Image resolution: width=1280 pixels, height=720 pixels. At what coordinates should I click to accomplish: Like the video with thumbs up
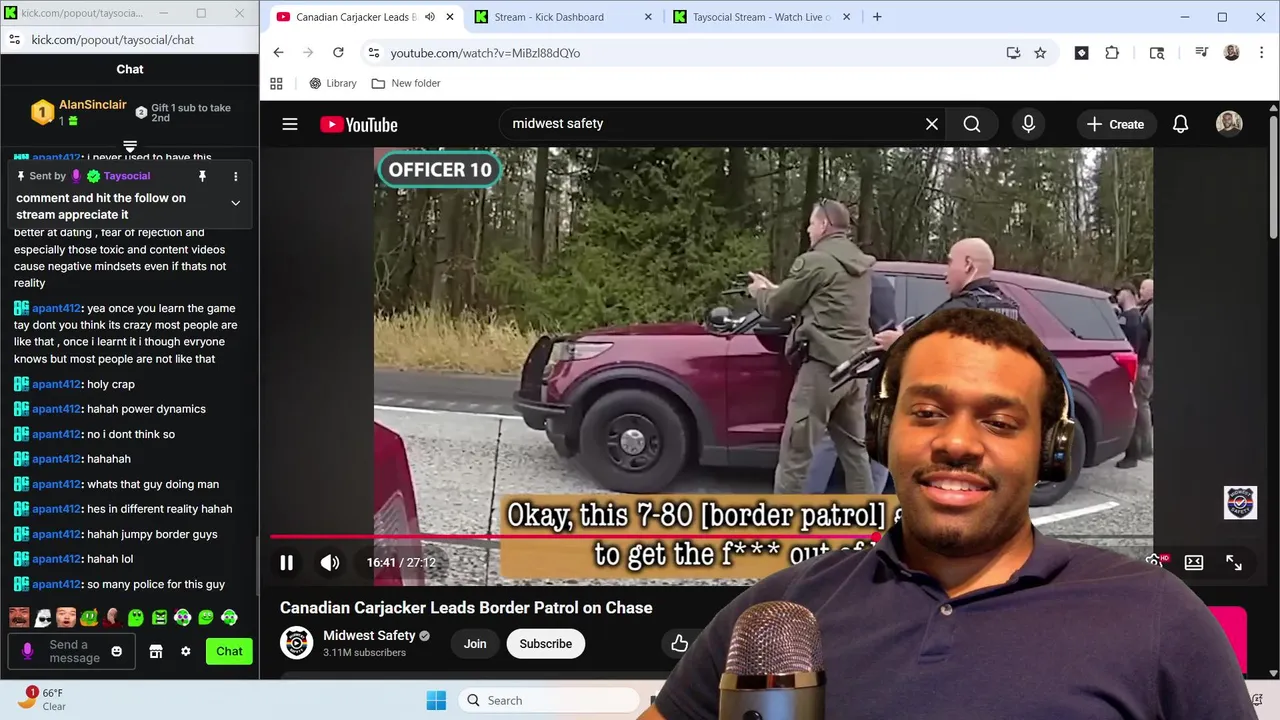click(x=680, y=643)
